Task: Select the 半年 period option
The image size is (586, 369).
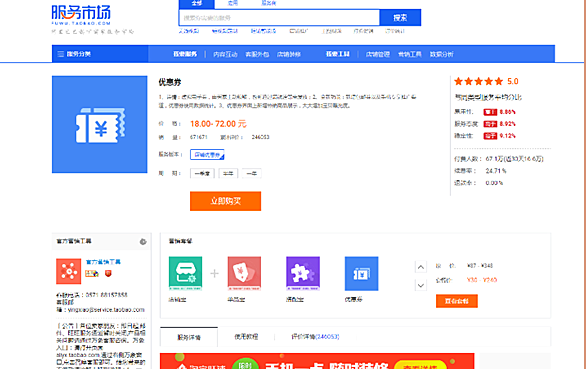Action: click(x=228, y=173)
